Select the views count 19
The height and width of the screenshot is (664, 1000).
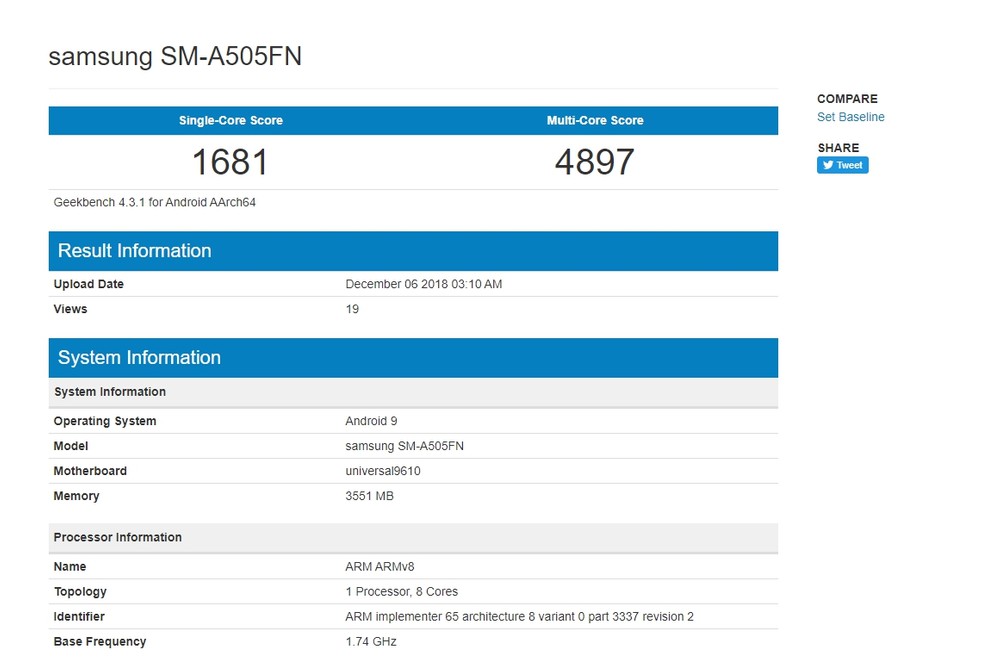(352, 309)
